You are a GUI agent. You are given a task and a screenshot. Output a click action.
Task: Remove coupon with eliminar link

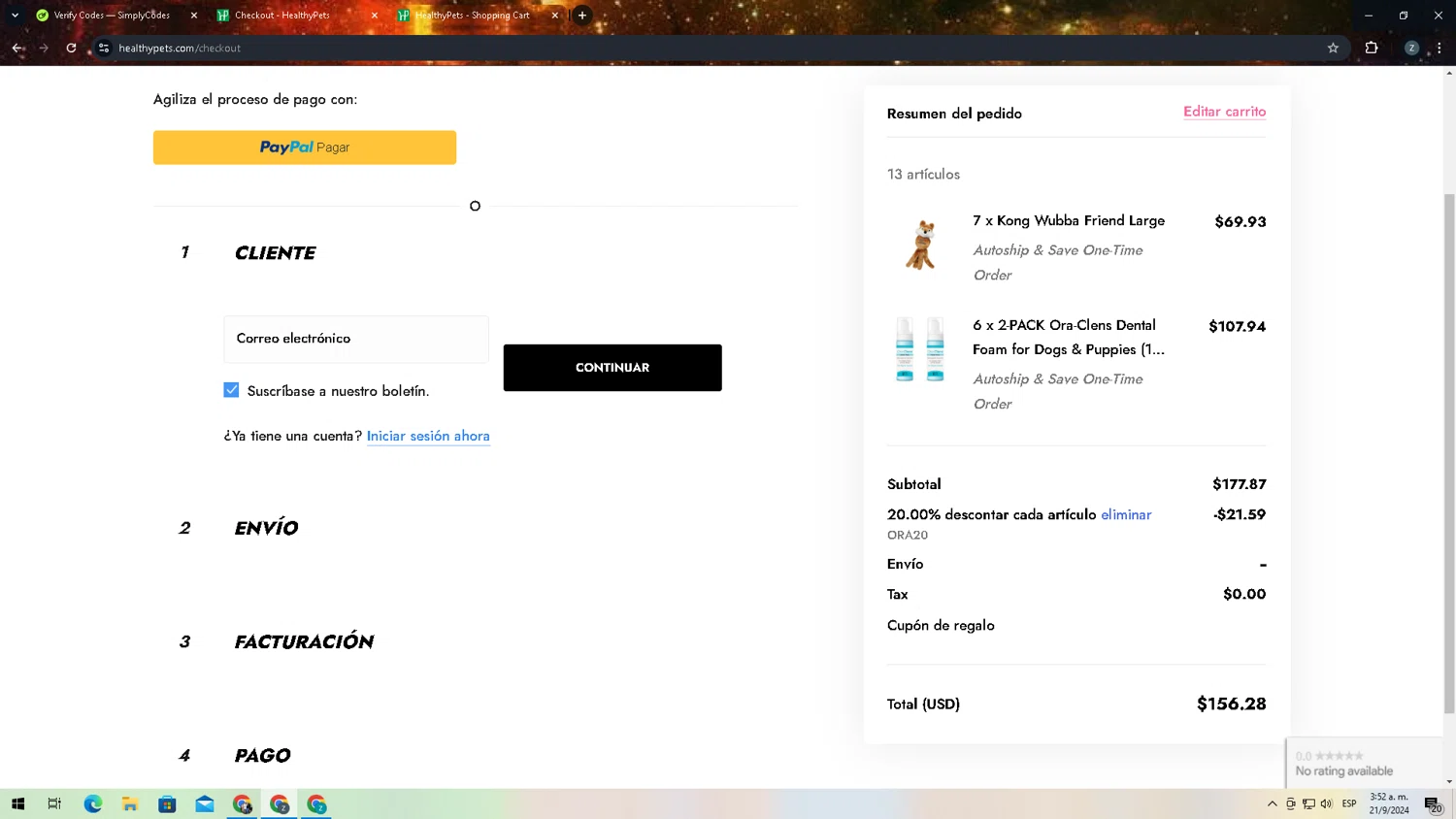[x=1126, y=514]
